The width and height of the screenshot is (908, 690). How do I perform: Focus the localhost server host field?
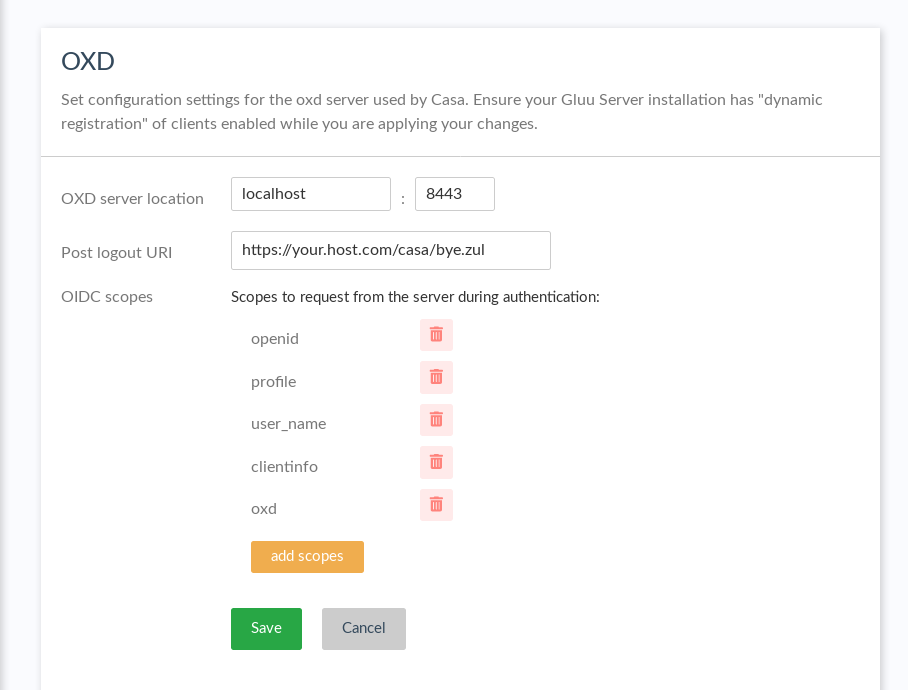(310, 194)
